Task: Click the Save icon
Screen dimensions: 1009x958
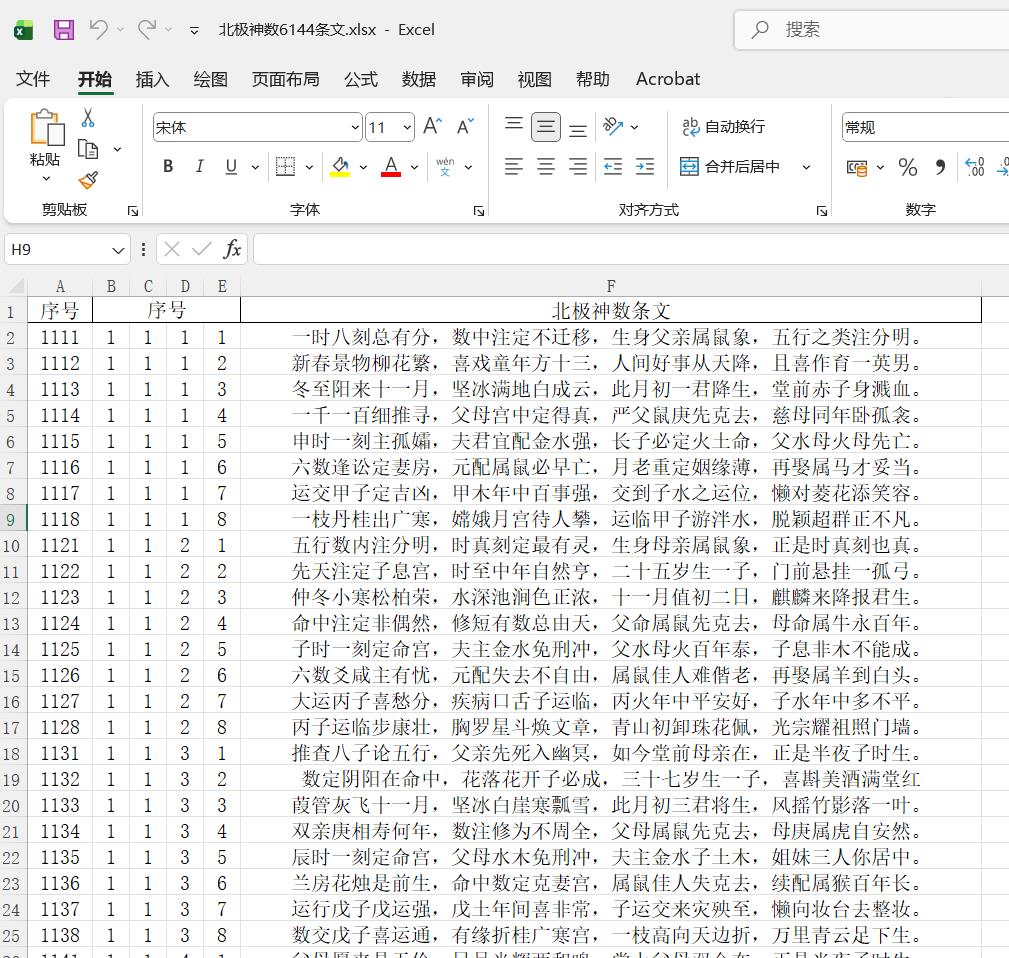Action: coord(64,29)
